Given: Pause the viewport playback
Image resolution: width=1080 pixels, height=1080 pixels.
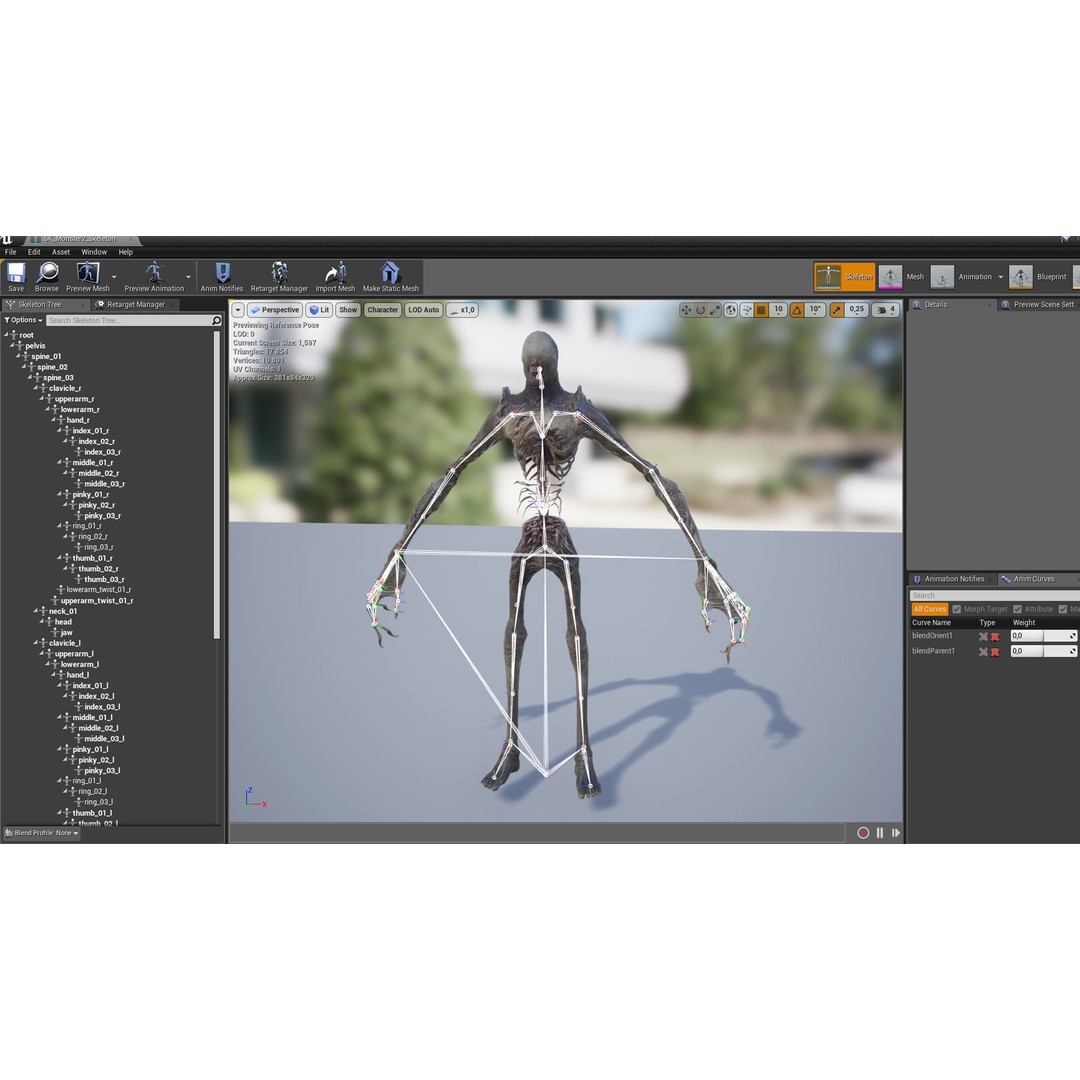Looking at the screenshot, I should [x=880, y=833].
